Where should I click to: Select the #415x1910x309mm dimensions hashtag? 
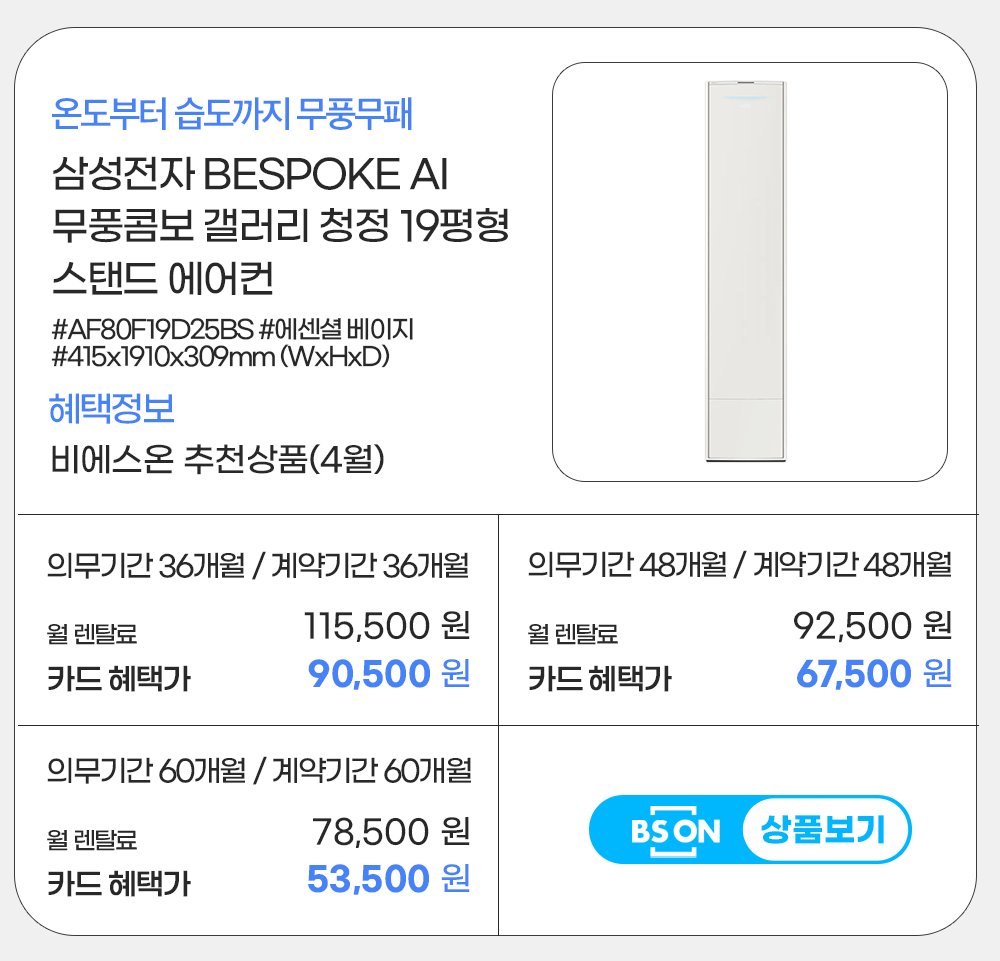pos(219,355)
